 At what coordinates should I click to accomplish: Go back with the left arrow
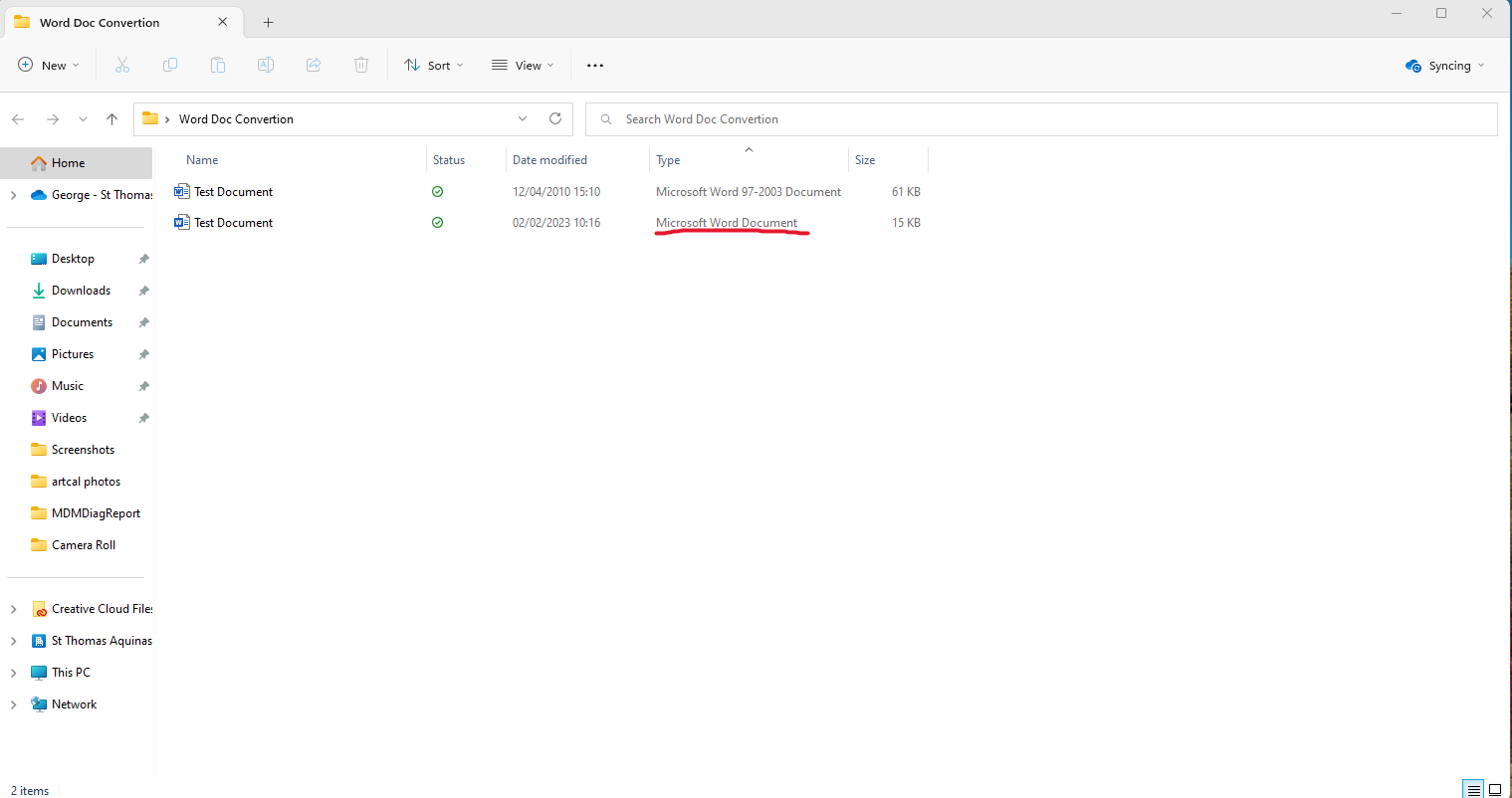pyautogui.click(x=18, y=119)
